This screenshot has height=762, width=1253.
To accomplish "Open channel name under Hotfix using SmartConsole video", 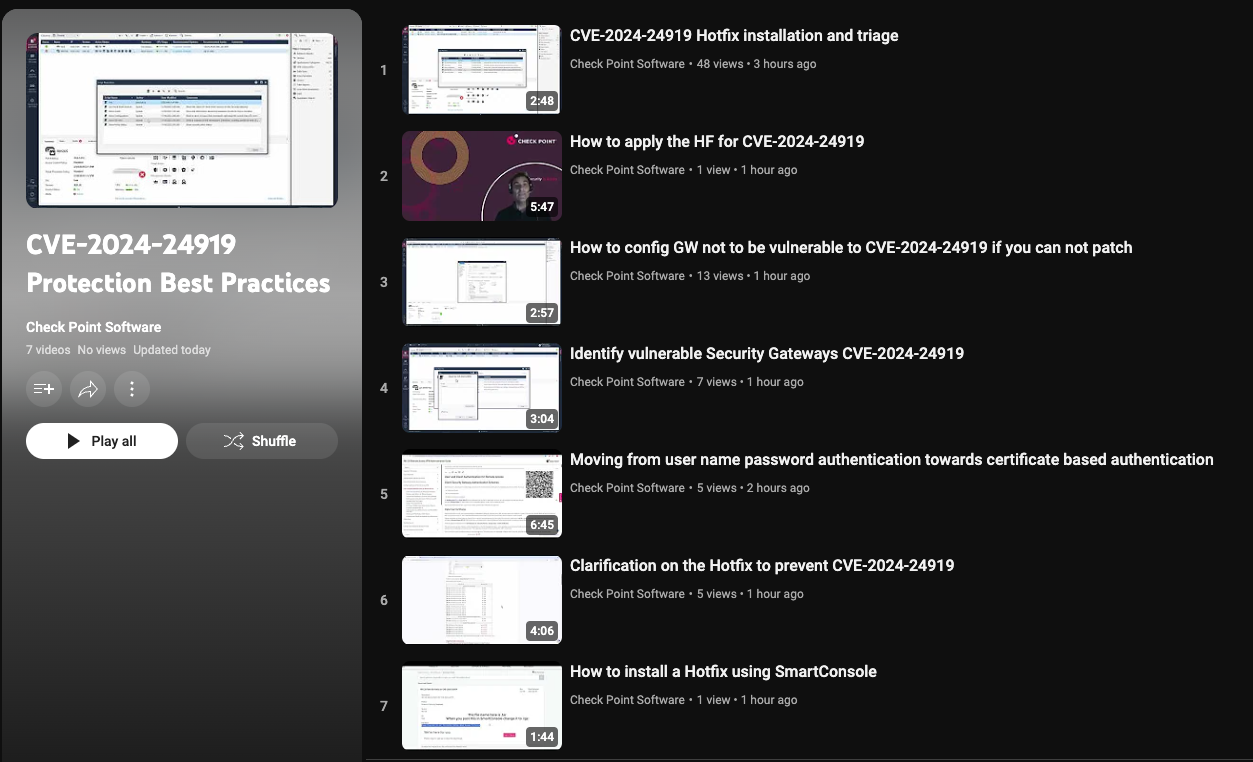I will click(x=627, y=700).
